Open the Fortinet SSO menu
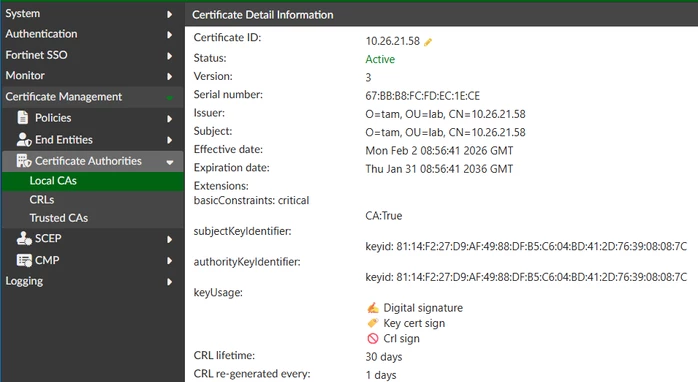The width and height of the screenshot is (698, 382). [x=92, y=55]
